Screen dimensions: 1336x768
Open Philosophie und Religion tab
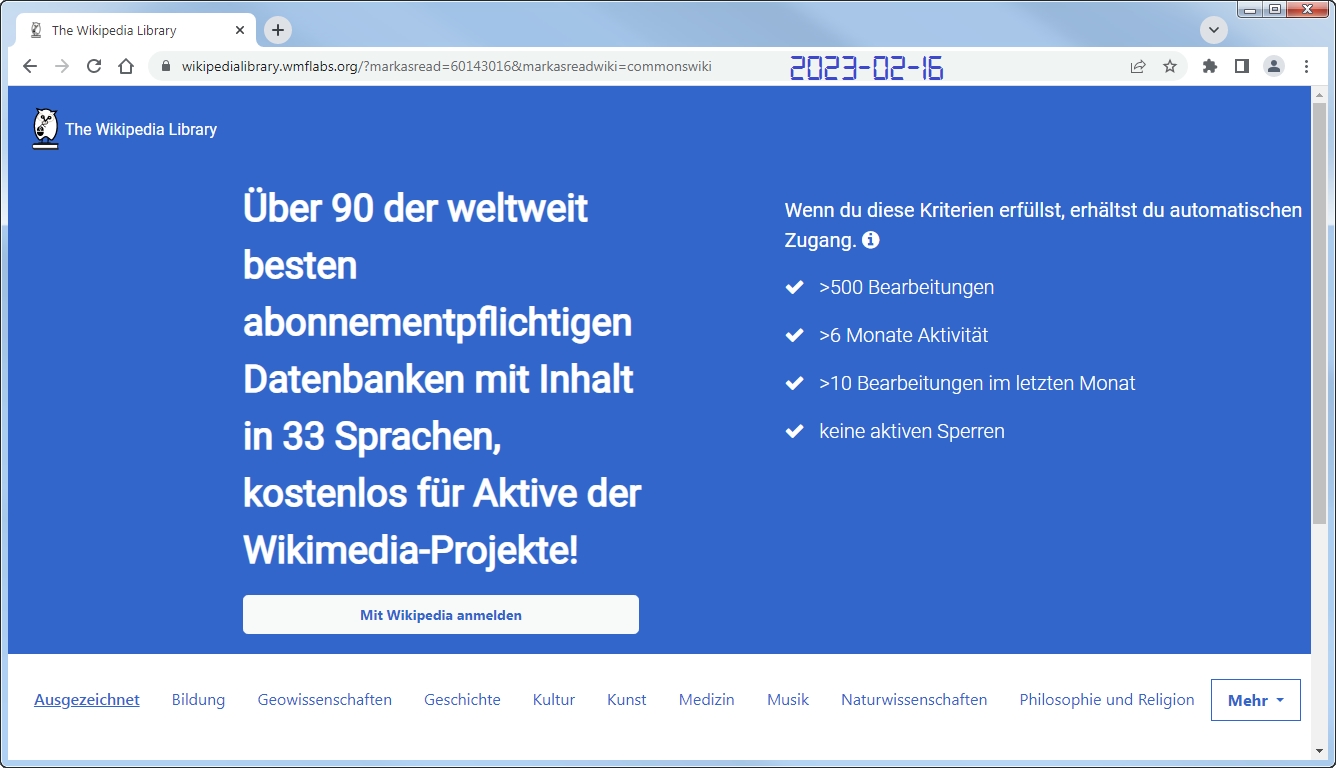pyautogui.click(x=1107, y=700)
